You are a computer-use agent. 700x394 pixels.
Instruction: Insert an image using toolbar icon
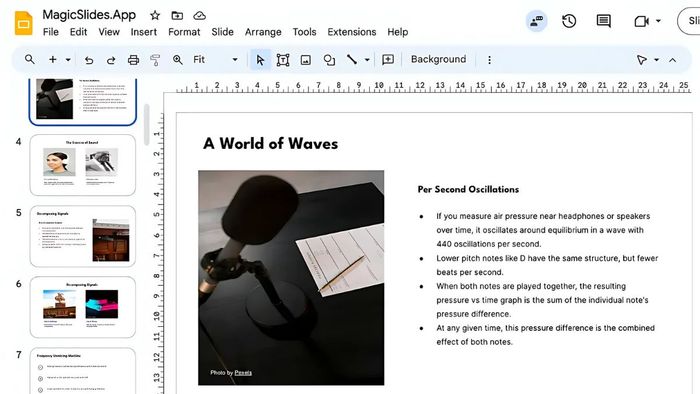(x=306, y=60)
